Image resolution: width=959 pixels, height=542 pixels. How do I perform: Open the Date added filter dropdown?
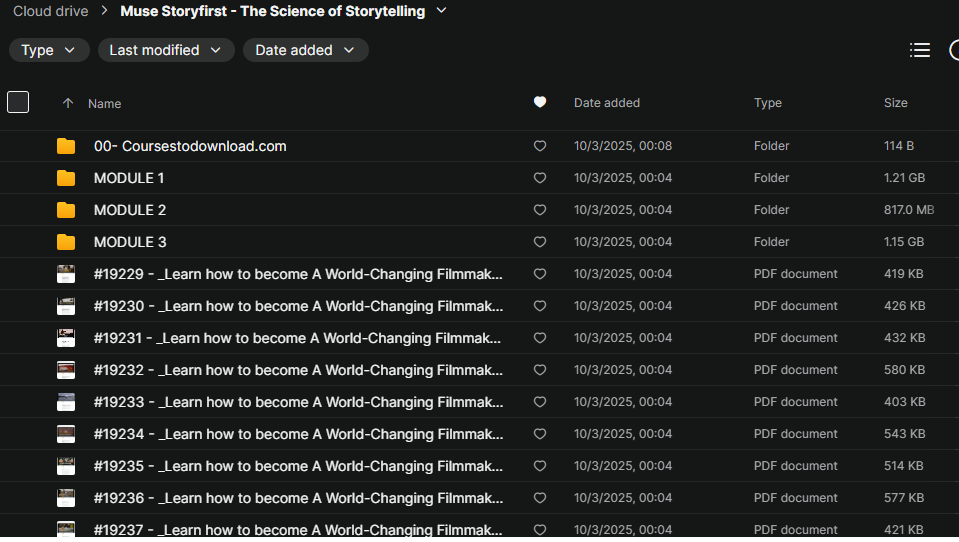[305, 50]
